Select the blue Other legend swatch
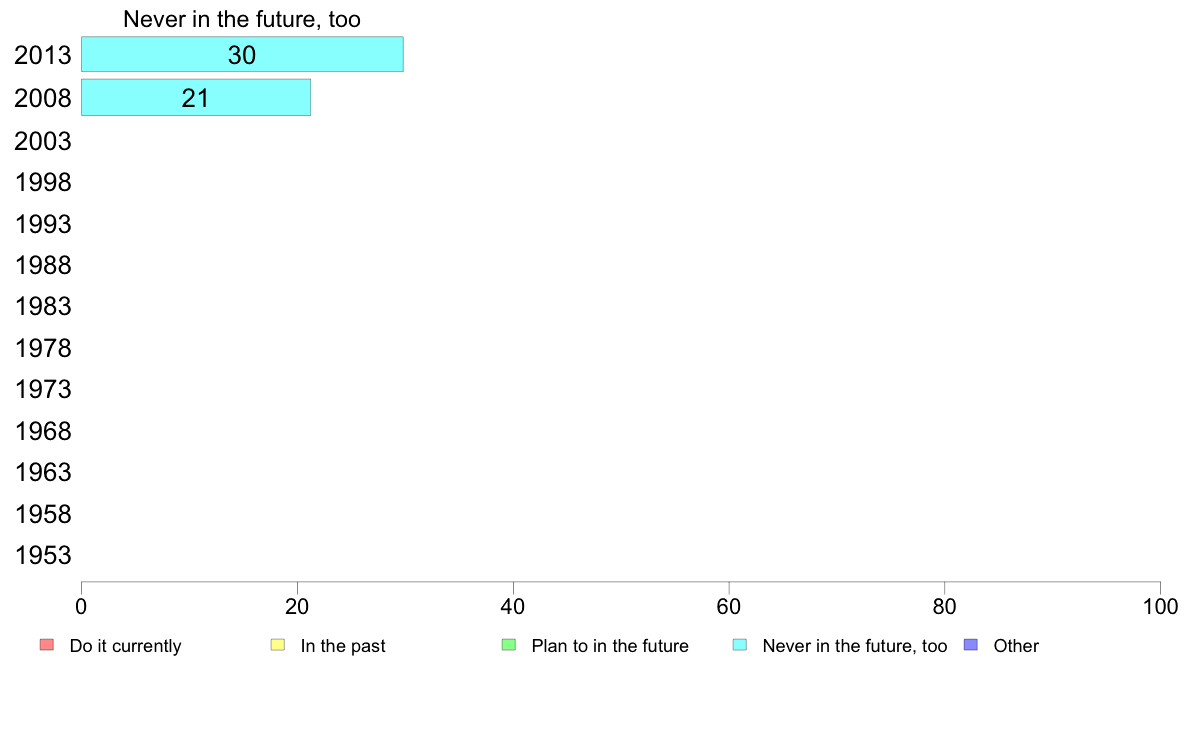The height and width of the screenshot is (736, 1188). pos(971,645)
